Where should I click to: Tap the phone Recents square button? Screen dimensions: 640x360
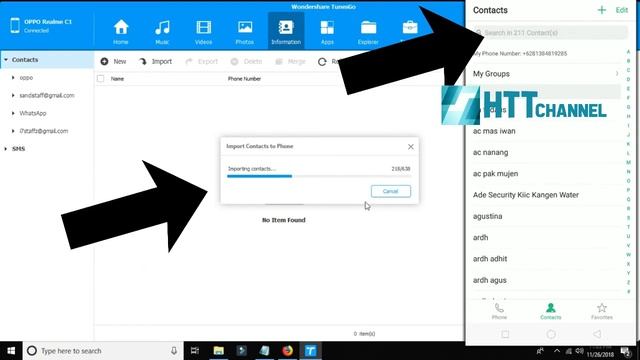[x=505, y=334]
